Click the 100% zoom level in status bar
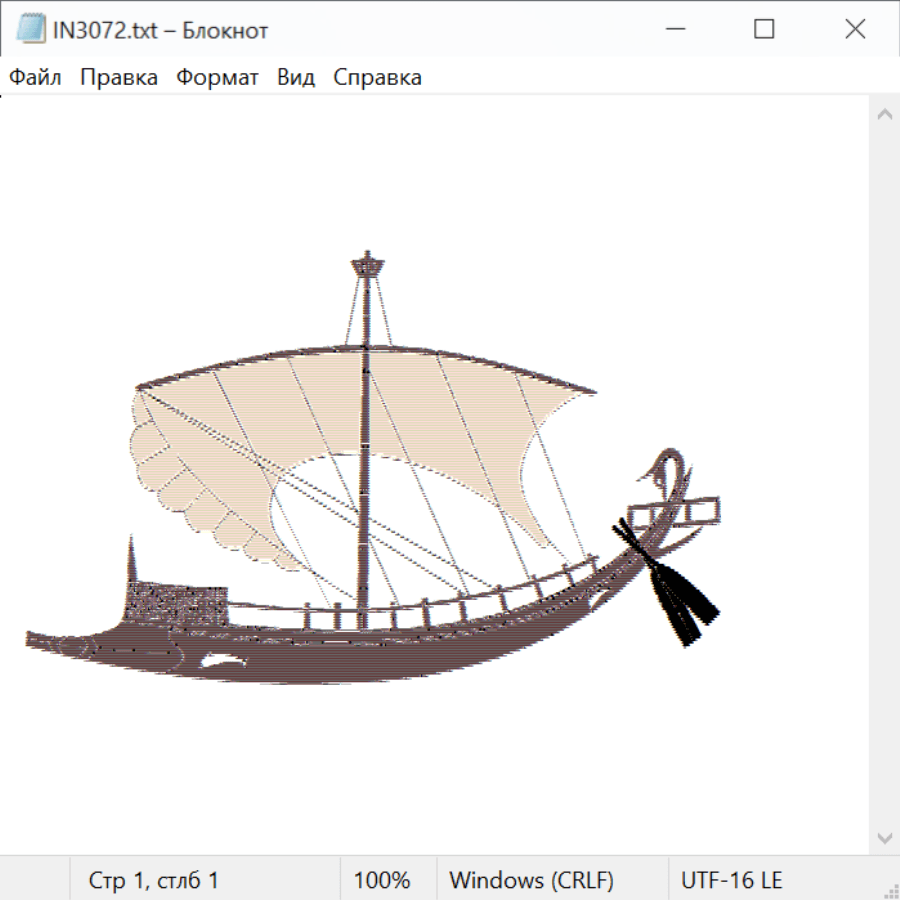 [382, 881]
